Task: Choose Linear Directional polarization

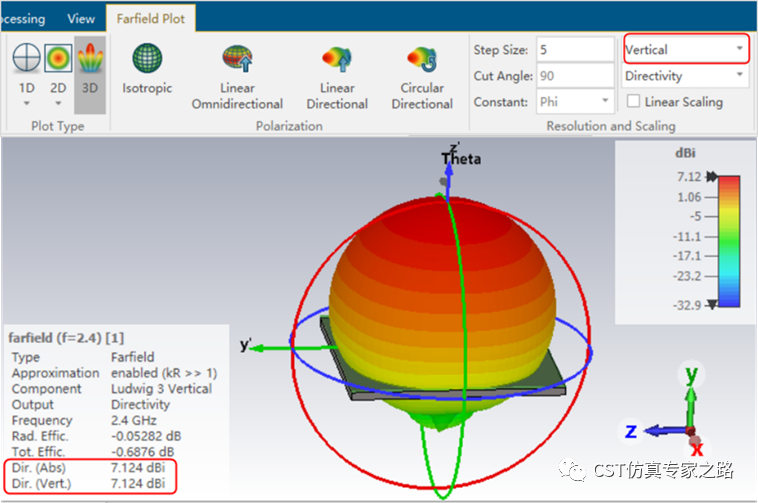Action: [x=337, y=77]
